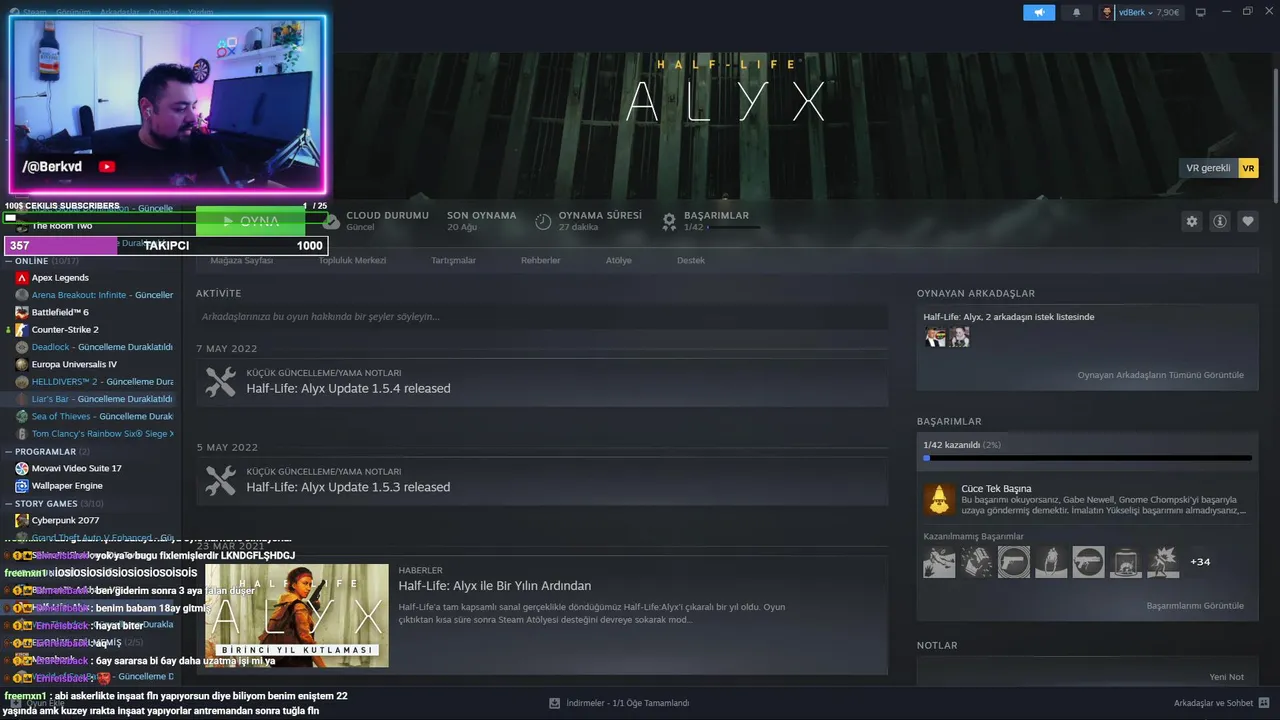Open the Alyx Birinci Yıl Kutlaması thumbnail
Viewport: 1280px width, 720px height.
tap(297, 615)
